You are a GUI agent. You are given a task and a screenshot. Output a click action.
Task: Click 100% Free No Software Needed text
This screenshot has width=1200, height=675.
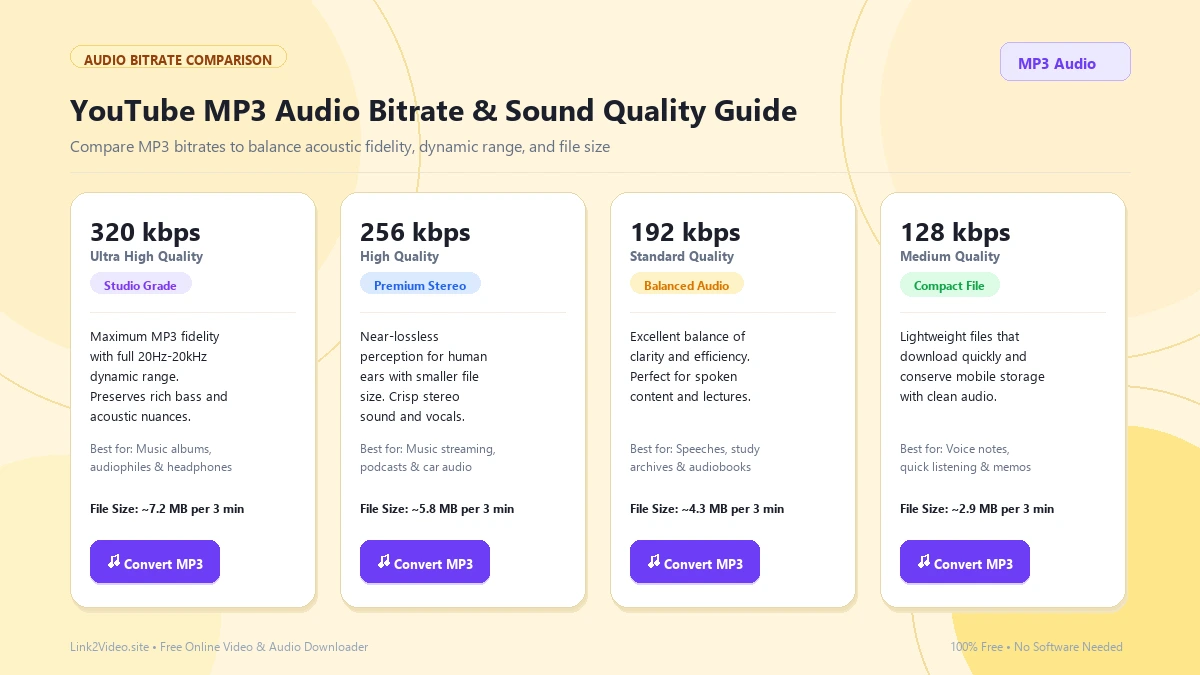(1036, 647)
